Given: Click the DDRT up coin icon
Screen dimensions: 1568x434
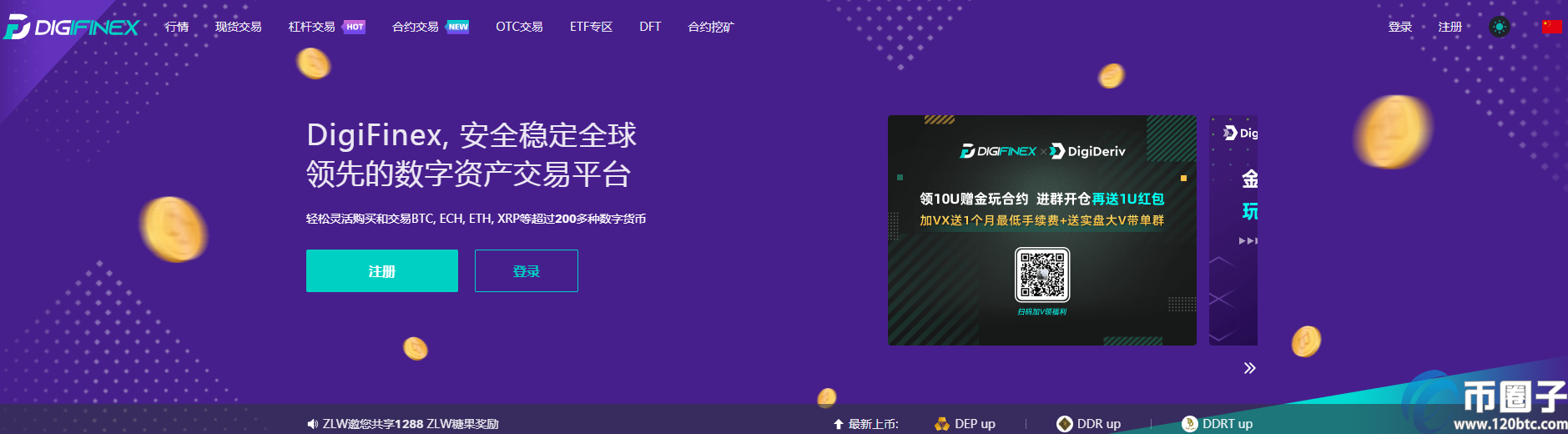Looking at the screenshot, I should click(x=1190, y=424).
